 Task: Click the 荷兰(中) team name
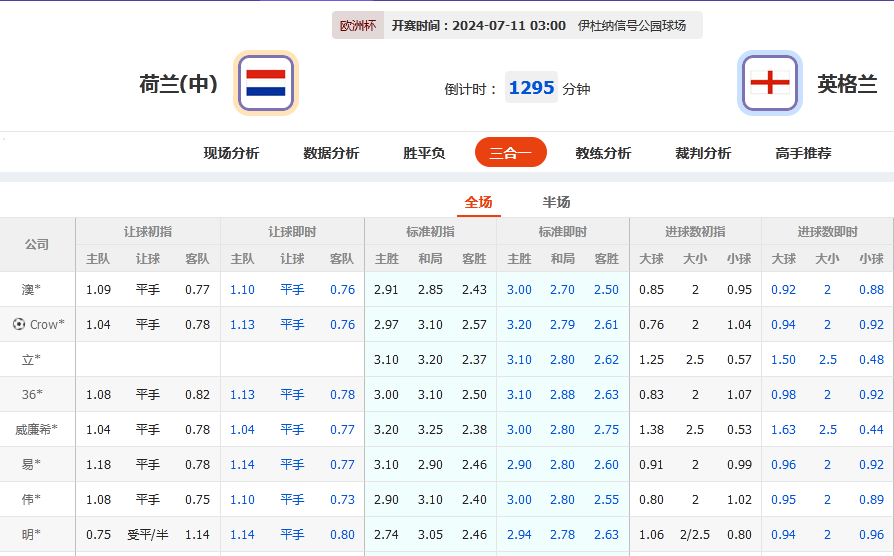tap(178, 84)
